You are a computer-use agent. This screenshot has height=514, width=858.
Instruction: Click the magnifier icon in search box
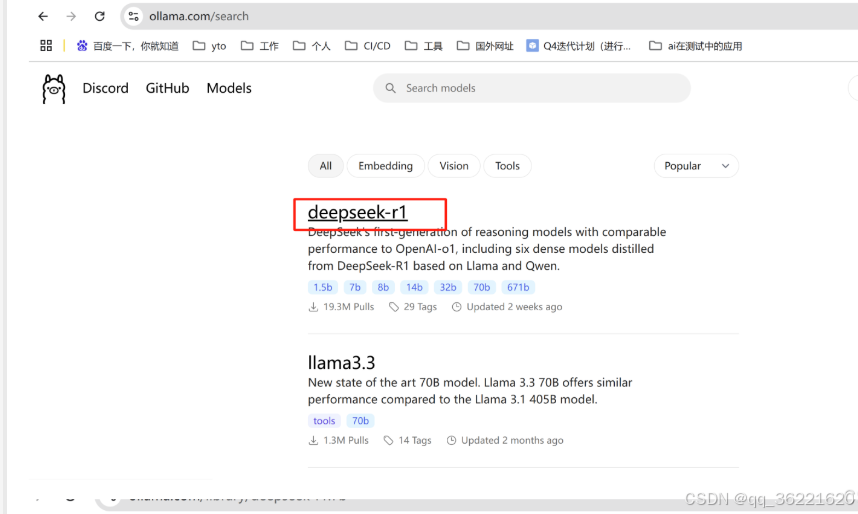pyautogui.click(x=390, y=88)
